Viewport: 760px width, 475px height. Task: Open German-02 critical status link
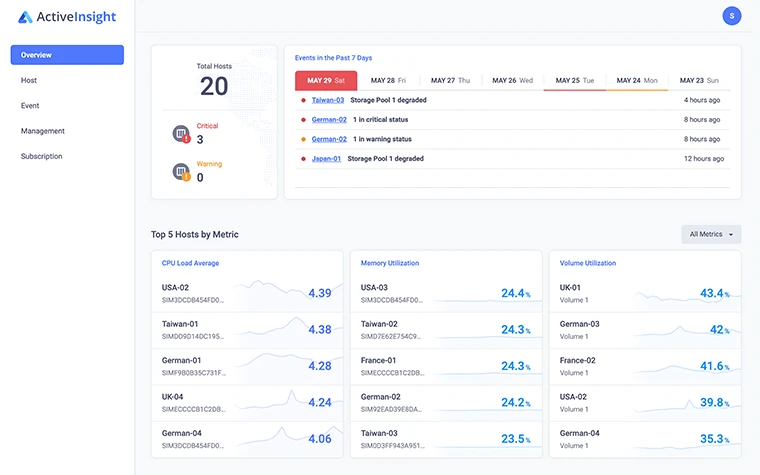329,119
